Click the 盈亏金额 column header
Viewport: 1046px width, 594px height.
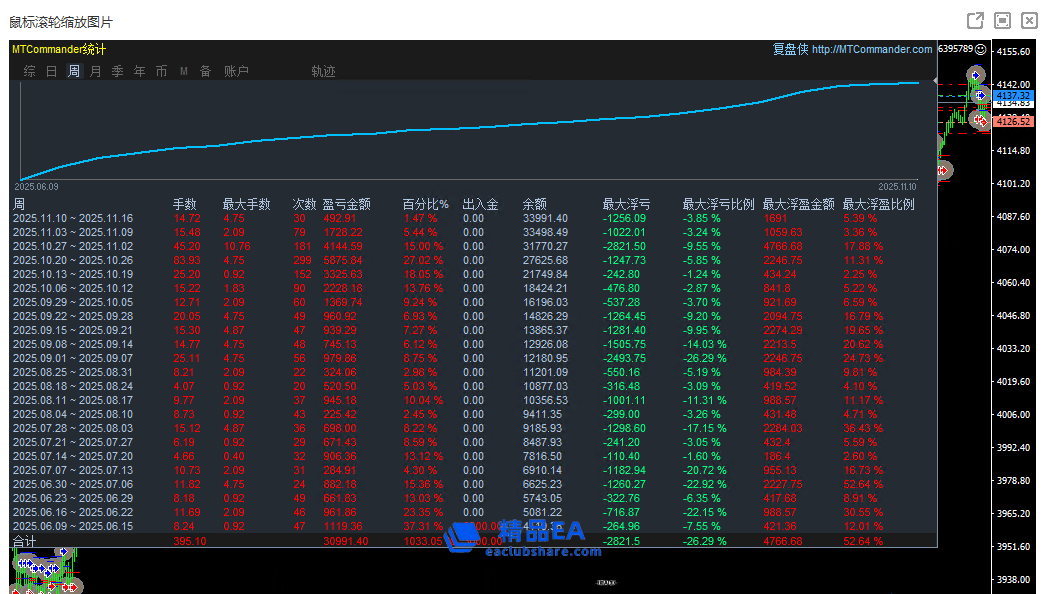[346, 204]
